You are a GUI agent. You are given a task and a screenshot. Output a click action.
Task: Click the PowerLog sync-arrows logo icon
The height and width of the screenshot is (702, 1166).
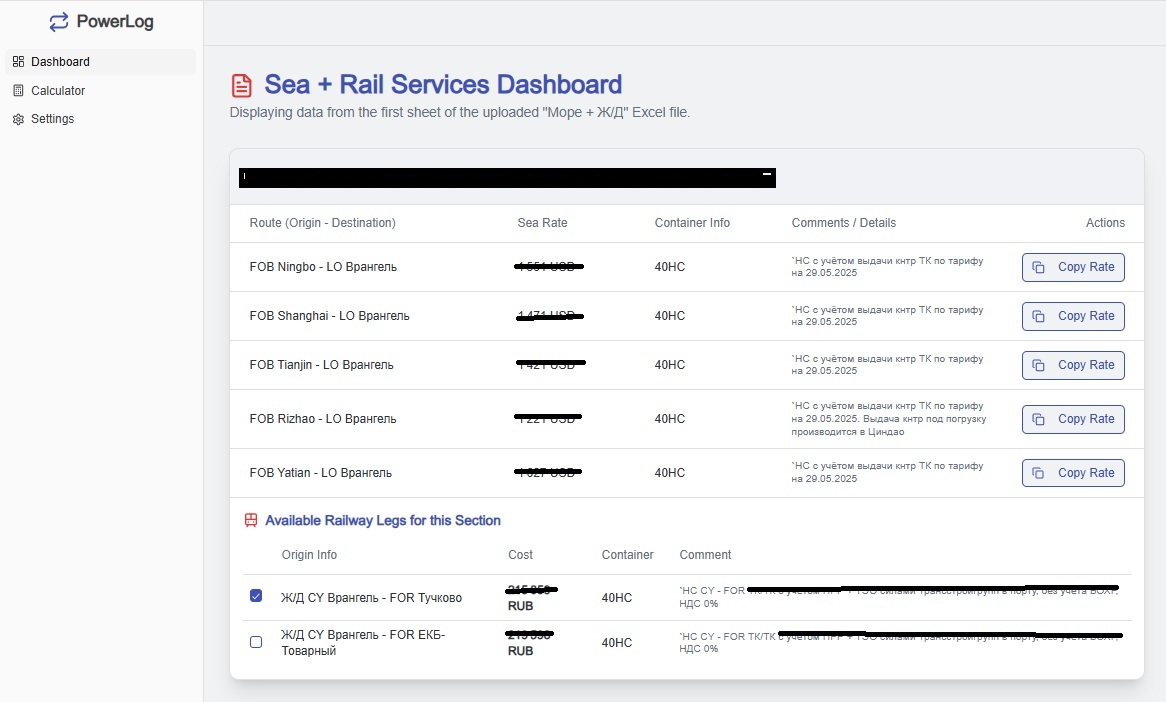[x=58, y=20]
